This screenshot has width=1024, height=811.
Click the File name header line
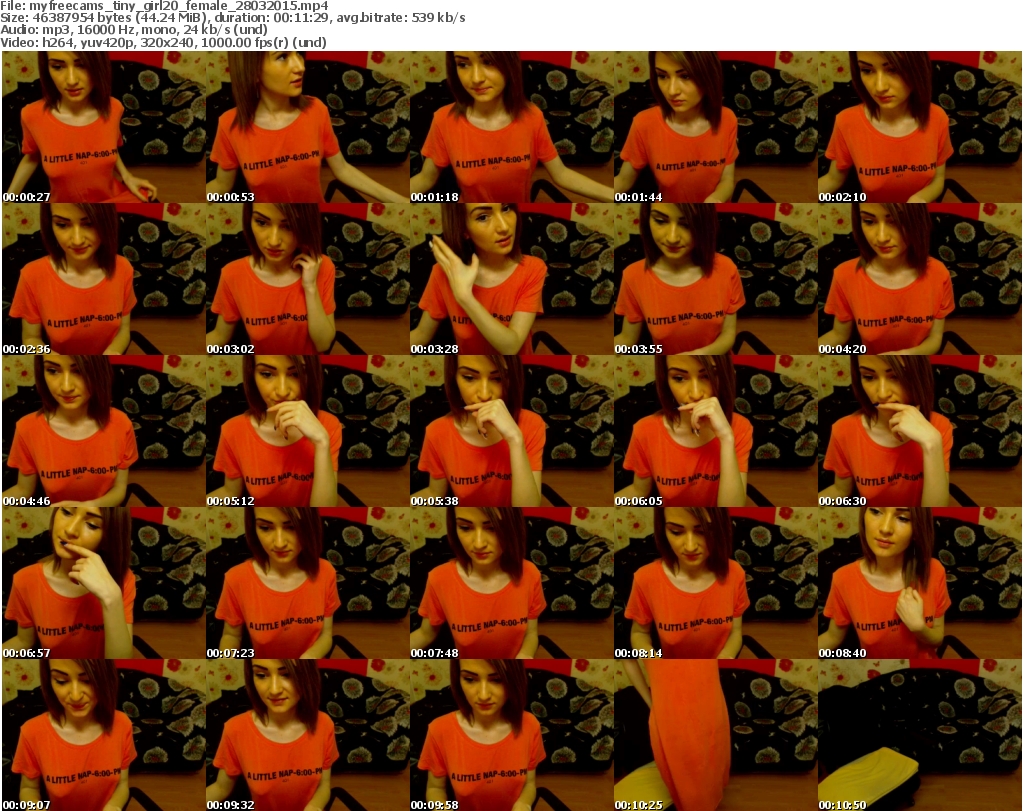click(x=164, y=6)
